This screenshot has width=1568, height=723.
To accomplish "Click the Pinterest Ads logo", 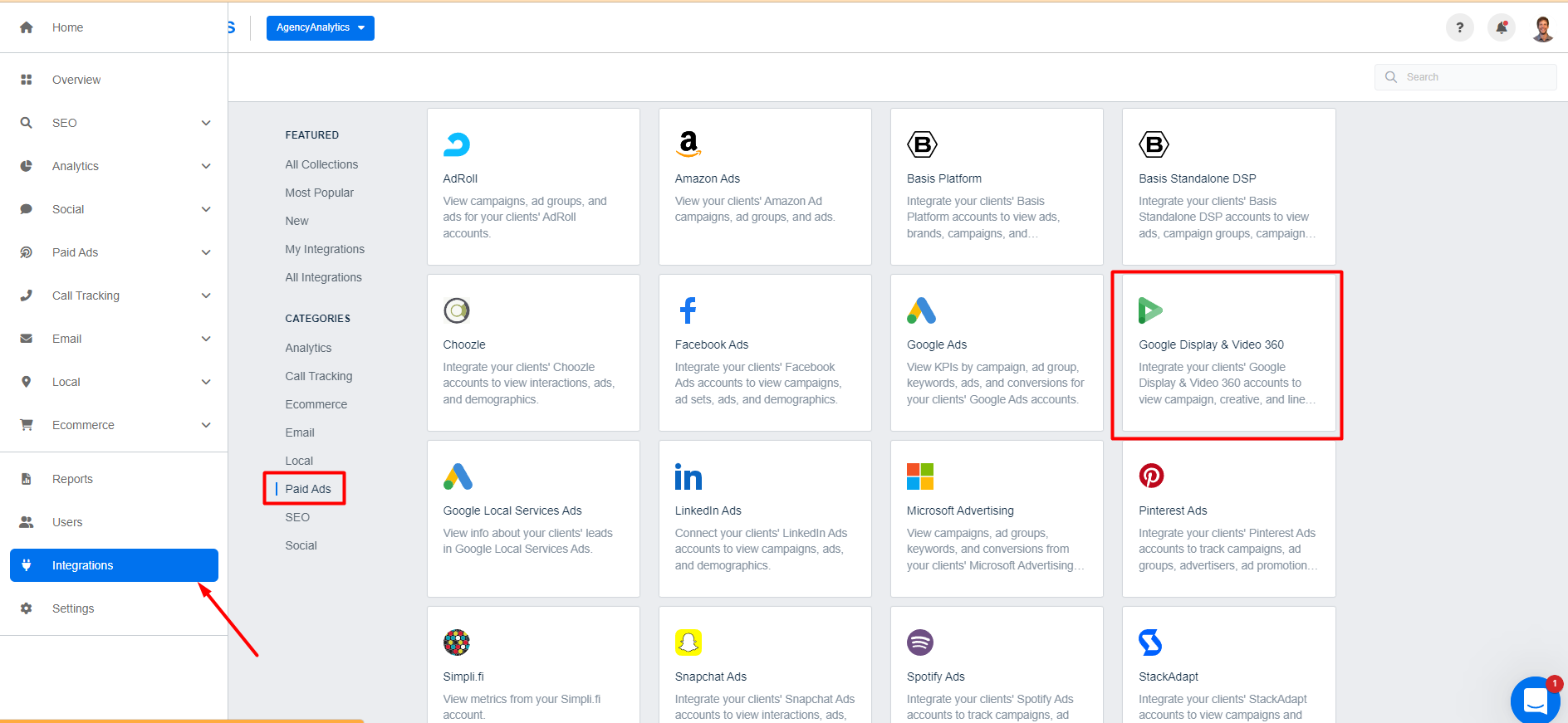I will [x=1151, y=476].
